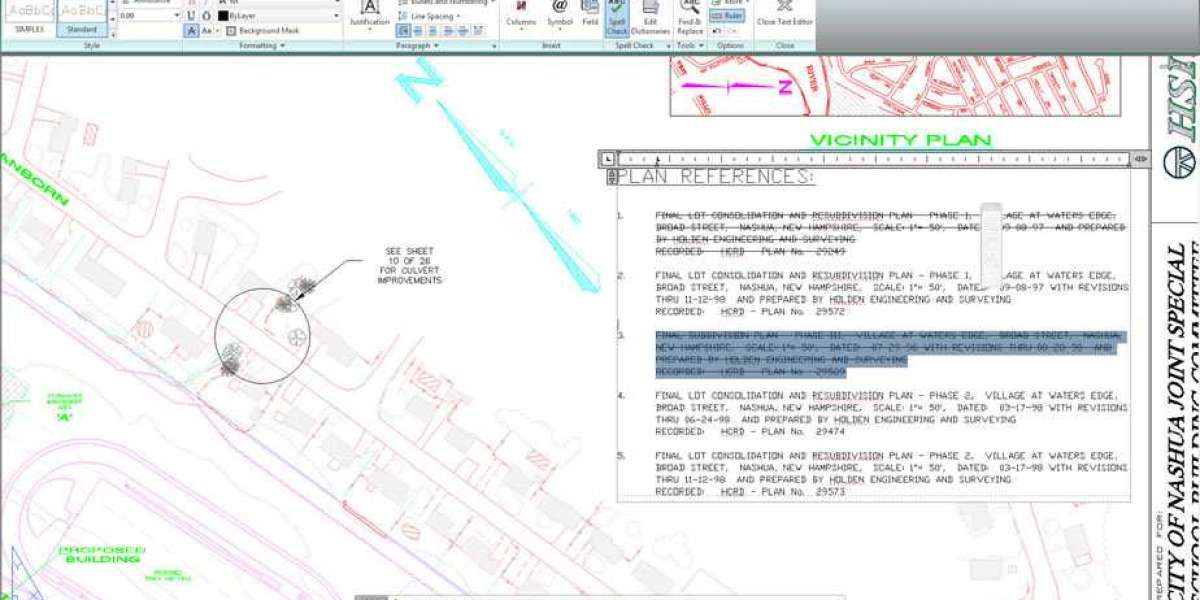
Task: Open Find & Replace
Action: [x=690, y=18]
